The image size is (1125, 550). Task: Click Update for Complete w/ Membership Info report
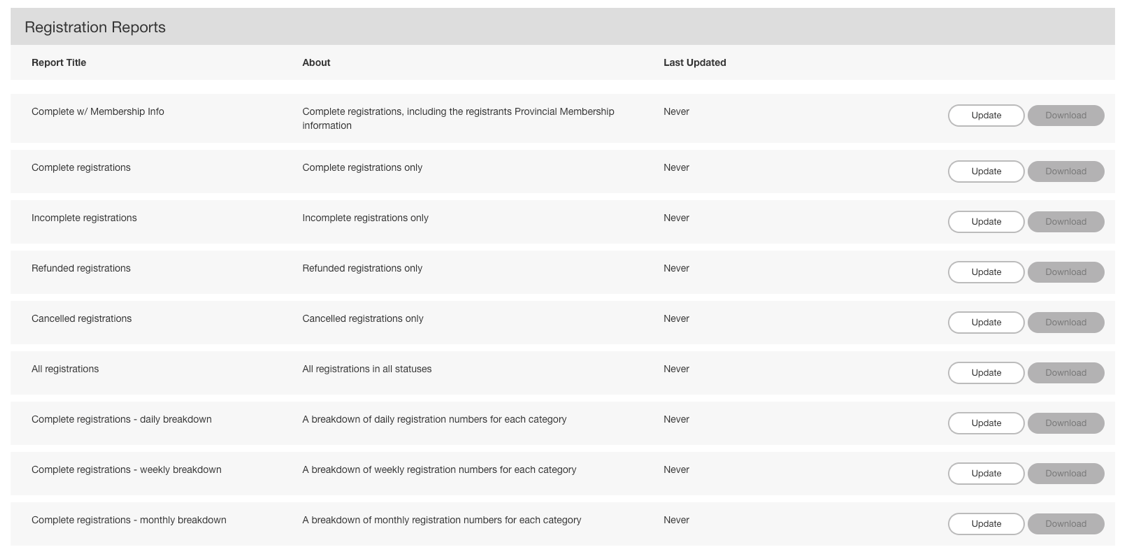[x=985, y=116]
